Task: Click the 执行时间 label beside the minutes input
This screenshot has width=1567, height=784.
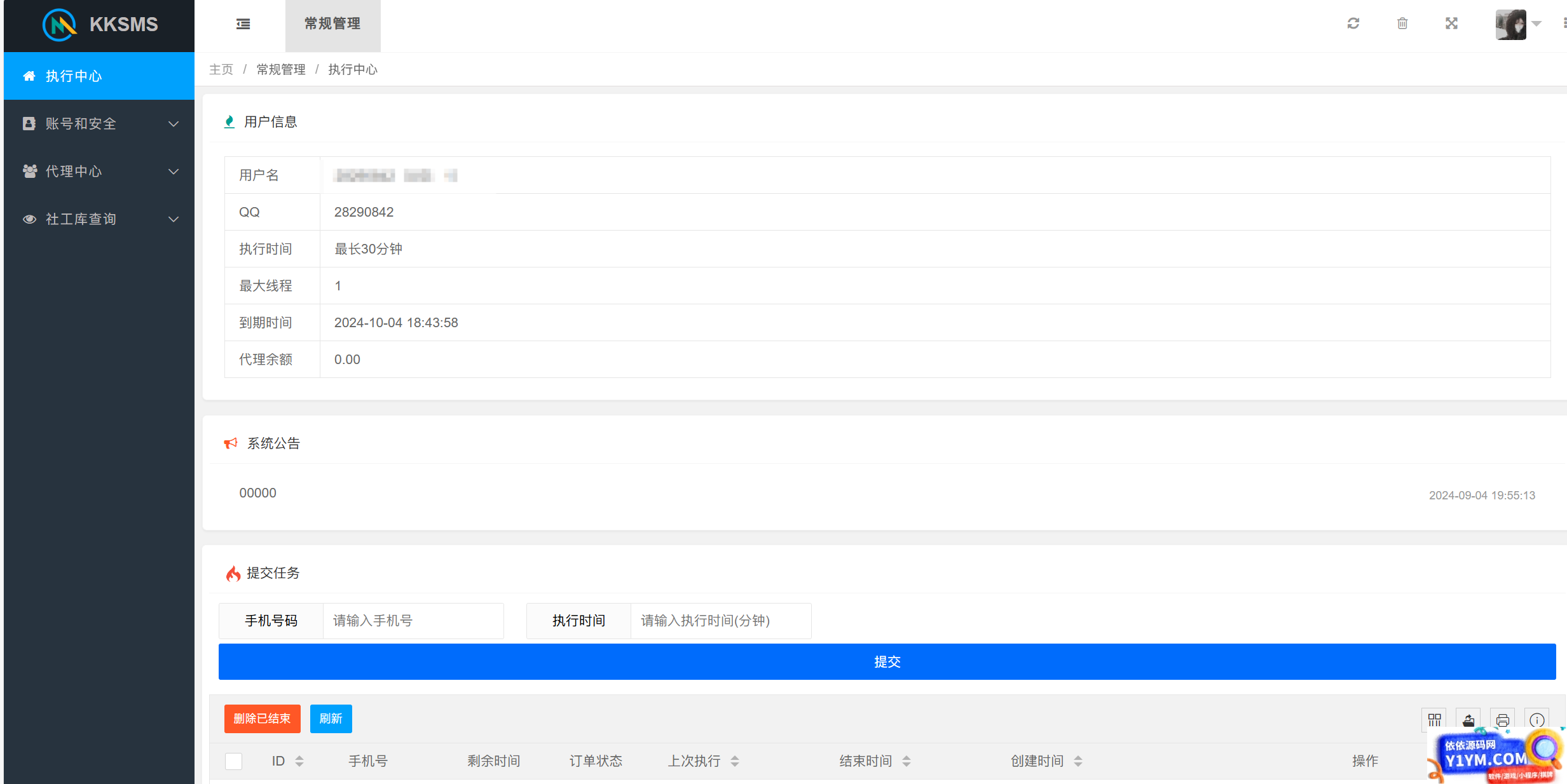Action: coord(579,621)
